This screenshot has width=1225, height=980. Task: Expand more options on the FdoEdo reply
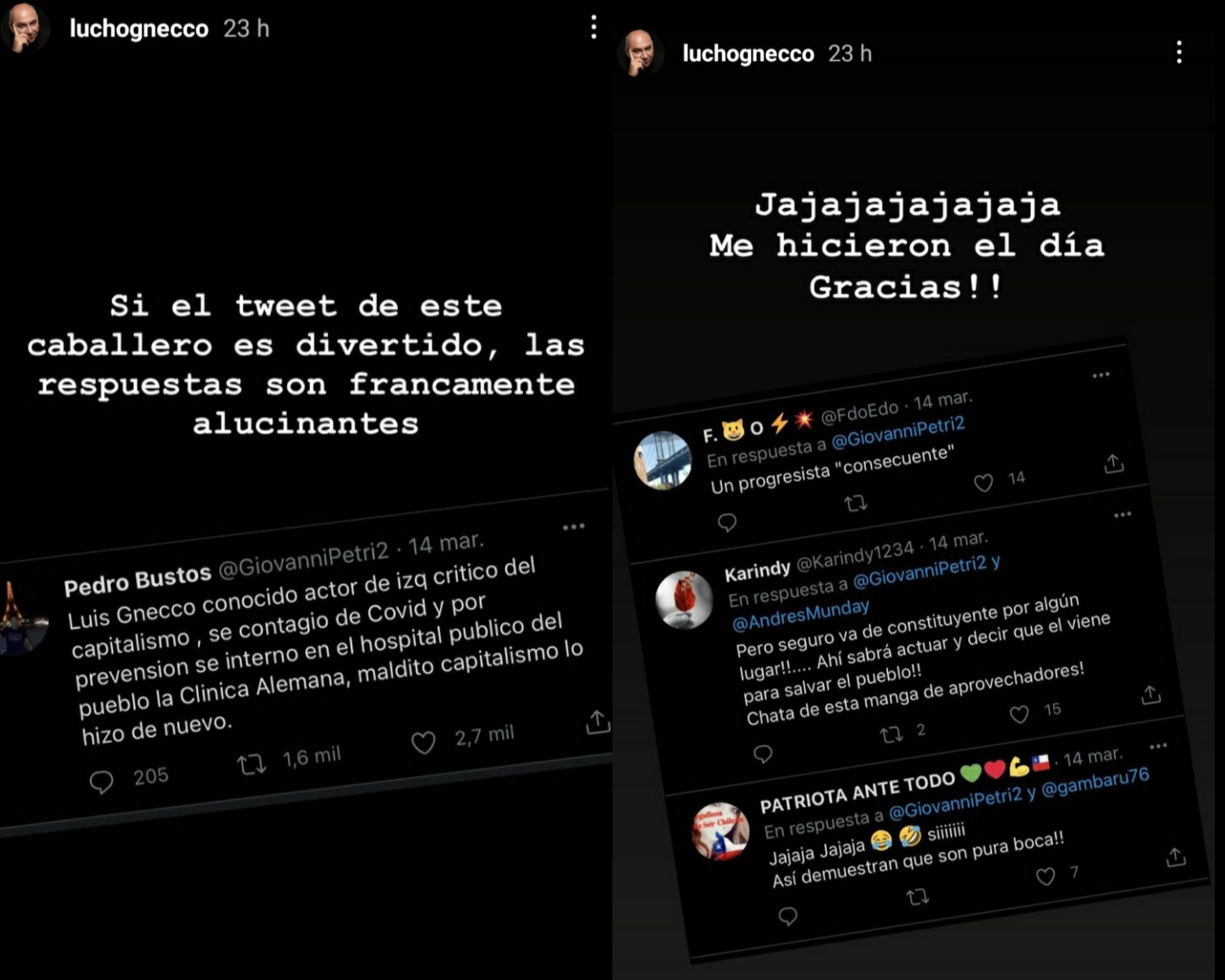pos(1101,375)
